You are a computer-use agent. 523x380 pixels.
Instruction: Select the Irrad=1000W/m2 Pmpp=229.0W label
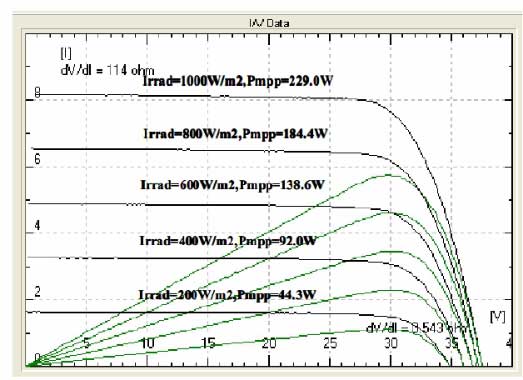[238, 81]
